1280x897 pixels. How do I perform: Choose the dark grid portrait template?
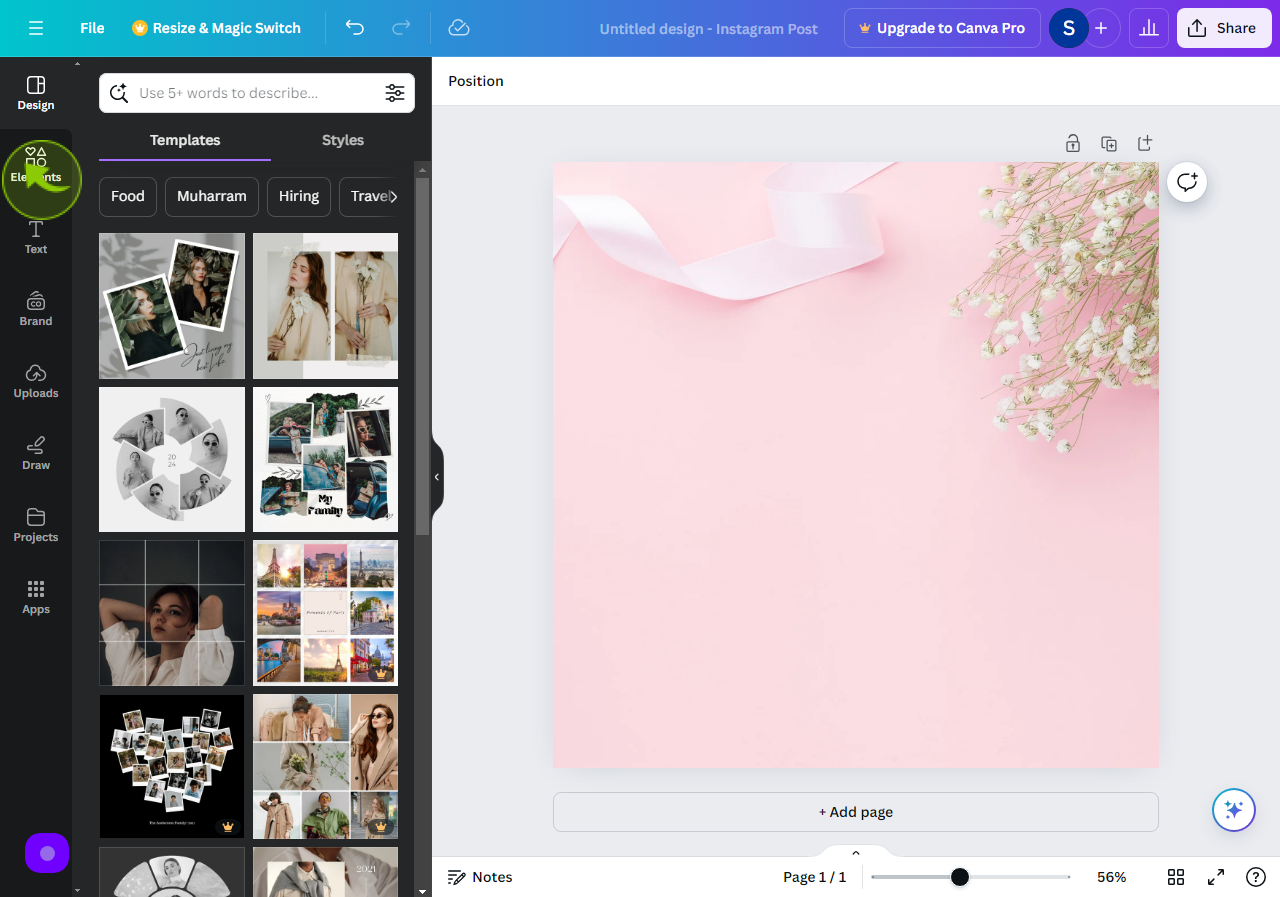[x=172, y=613]
